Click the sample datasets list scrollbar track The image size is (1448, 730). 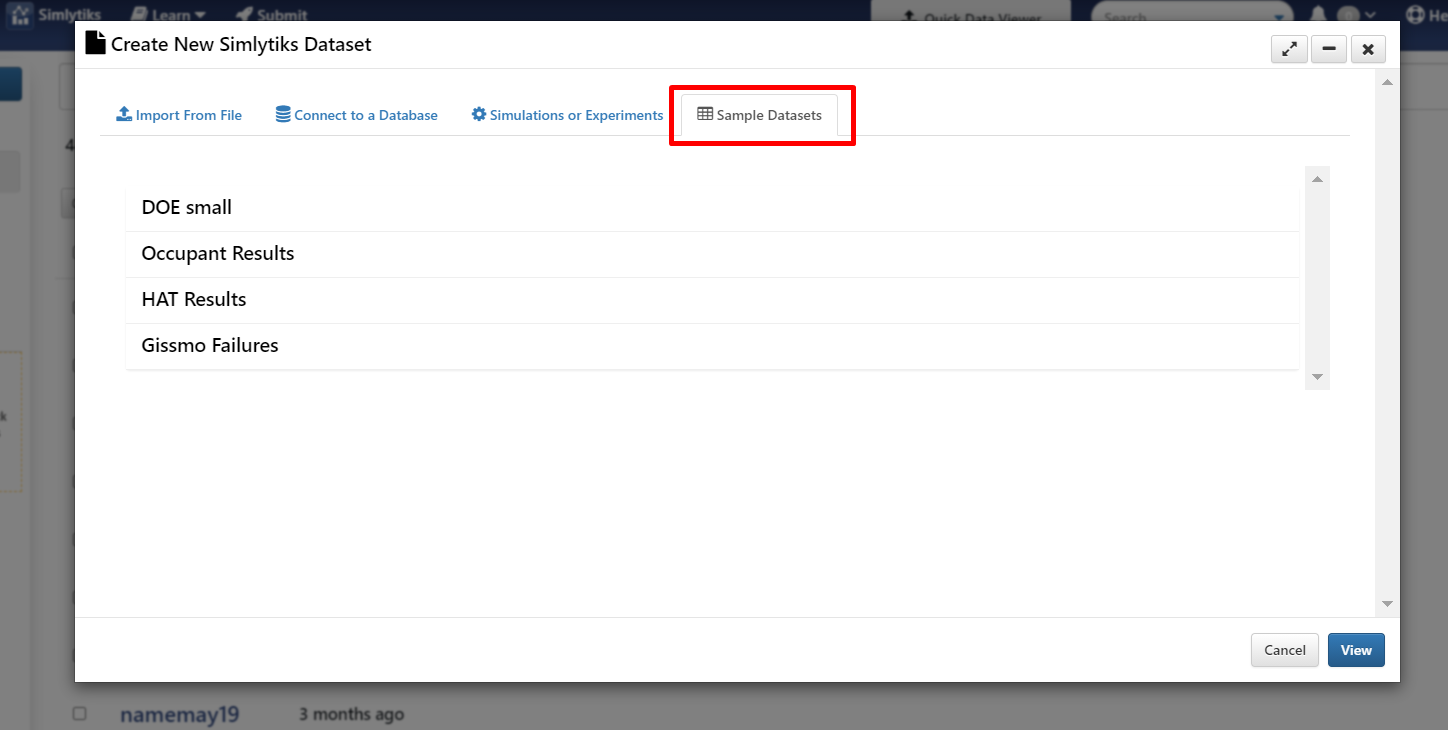[1317, 278]
